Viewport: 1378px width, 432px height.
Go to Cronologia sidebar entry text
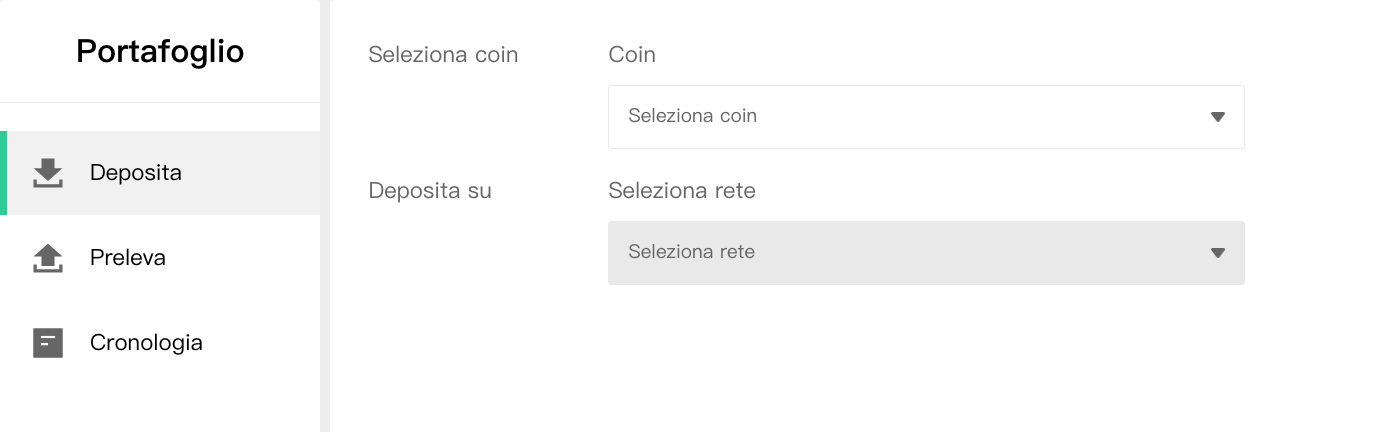pos(146,343)
